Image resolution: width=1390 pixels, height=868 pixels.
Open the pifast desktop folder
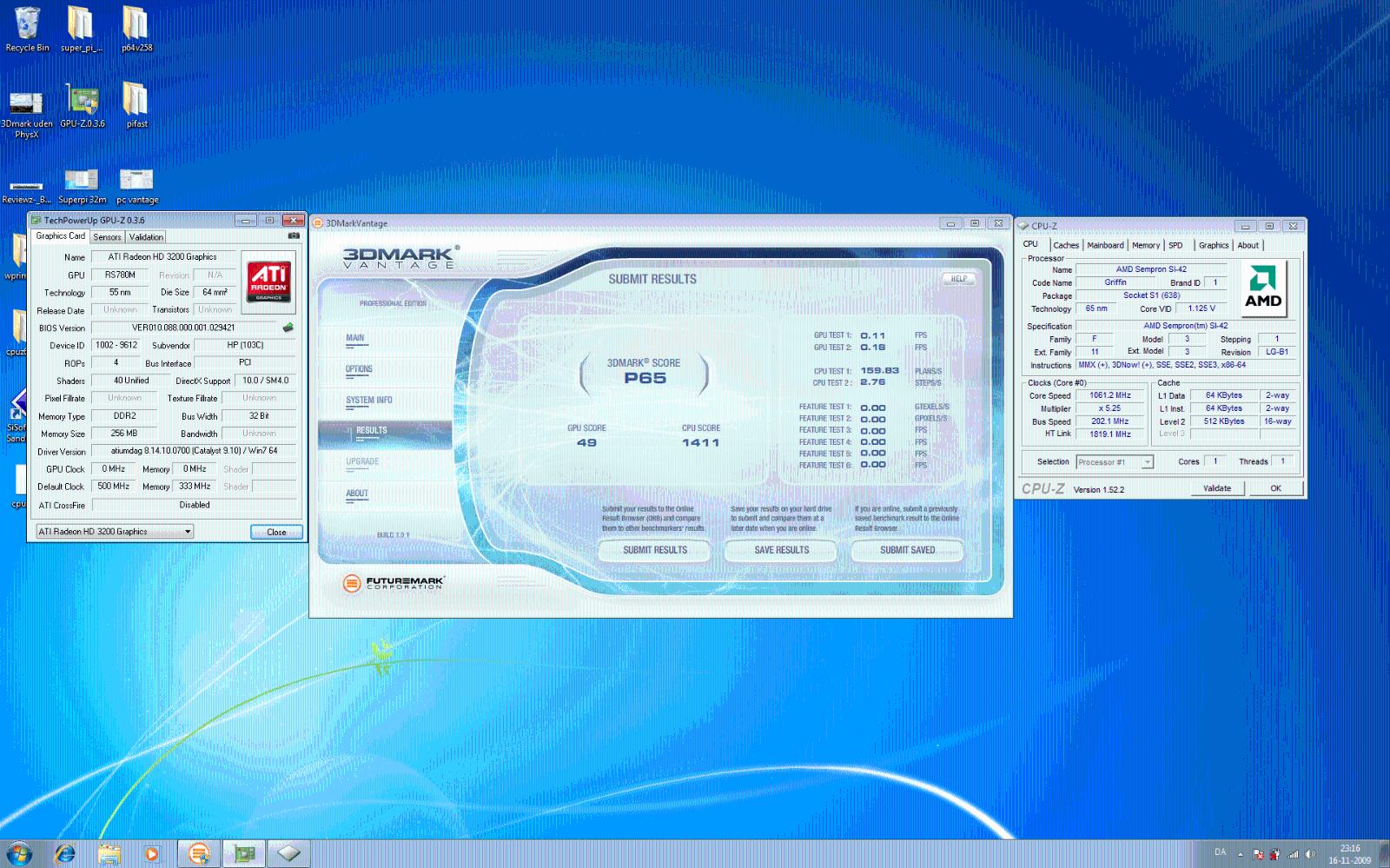136,106
